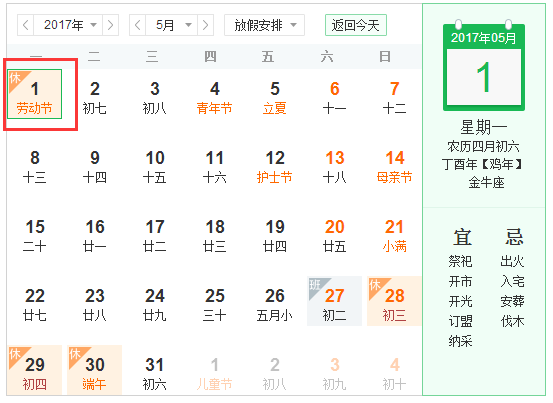The width and height of the screenshot is (553, 403).
Task: Select May 28 初三 holiday date
Action: (394, 301)
